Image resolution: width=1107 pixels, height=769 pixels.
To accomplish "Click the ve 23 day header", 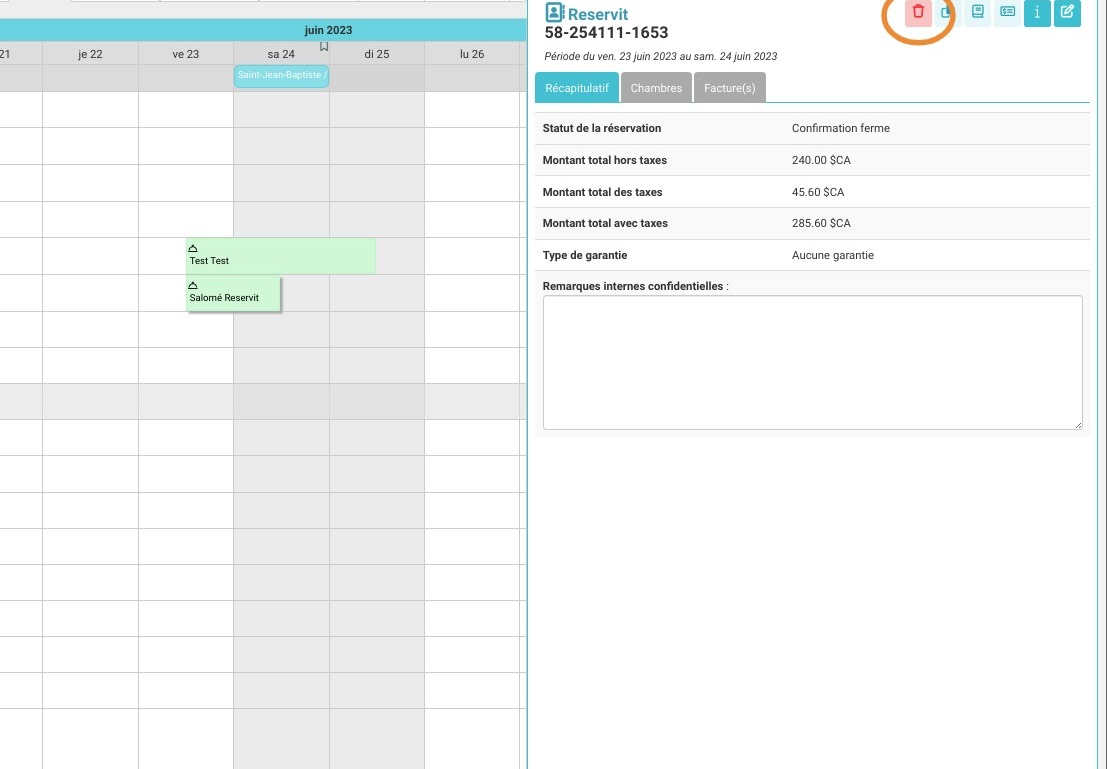I will pos(186,54).
